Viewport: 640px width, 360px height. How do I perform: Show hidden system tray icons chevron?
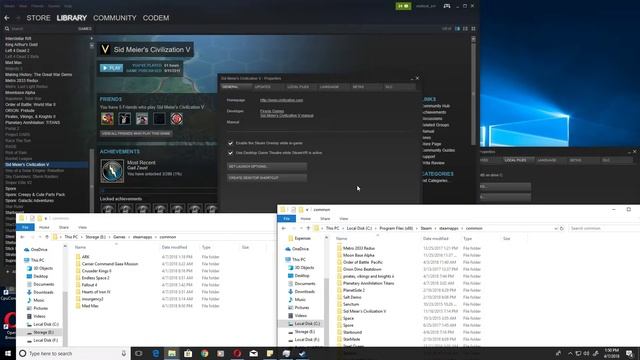click(x=570, y=353)
